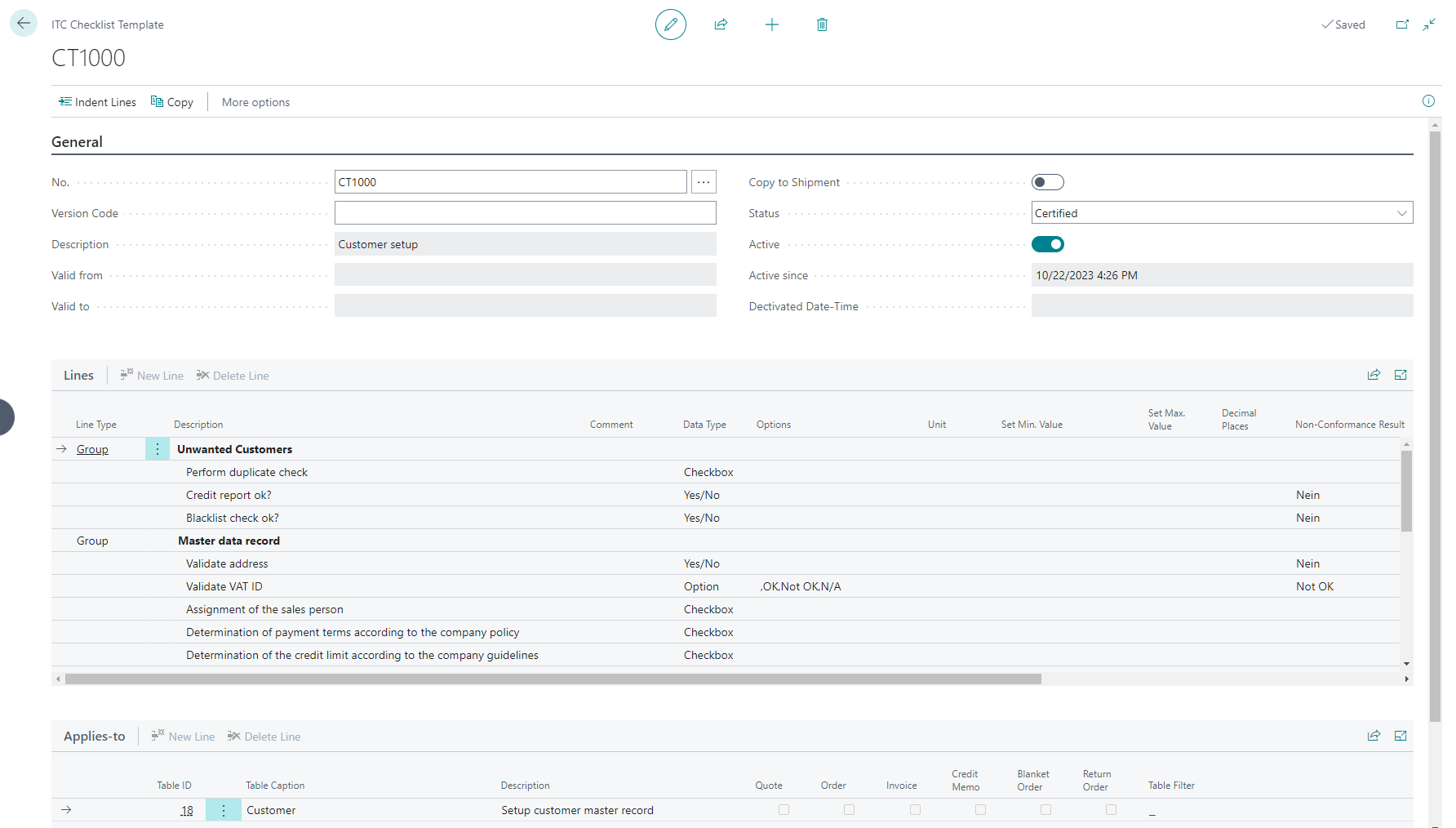Viewport: 1456px width, 828px height.
Task: Click the plus icon to create new
Action: 771,24
